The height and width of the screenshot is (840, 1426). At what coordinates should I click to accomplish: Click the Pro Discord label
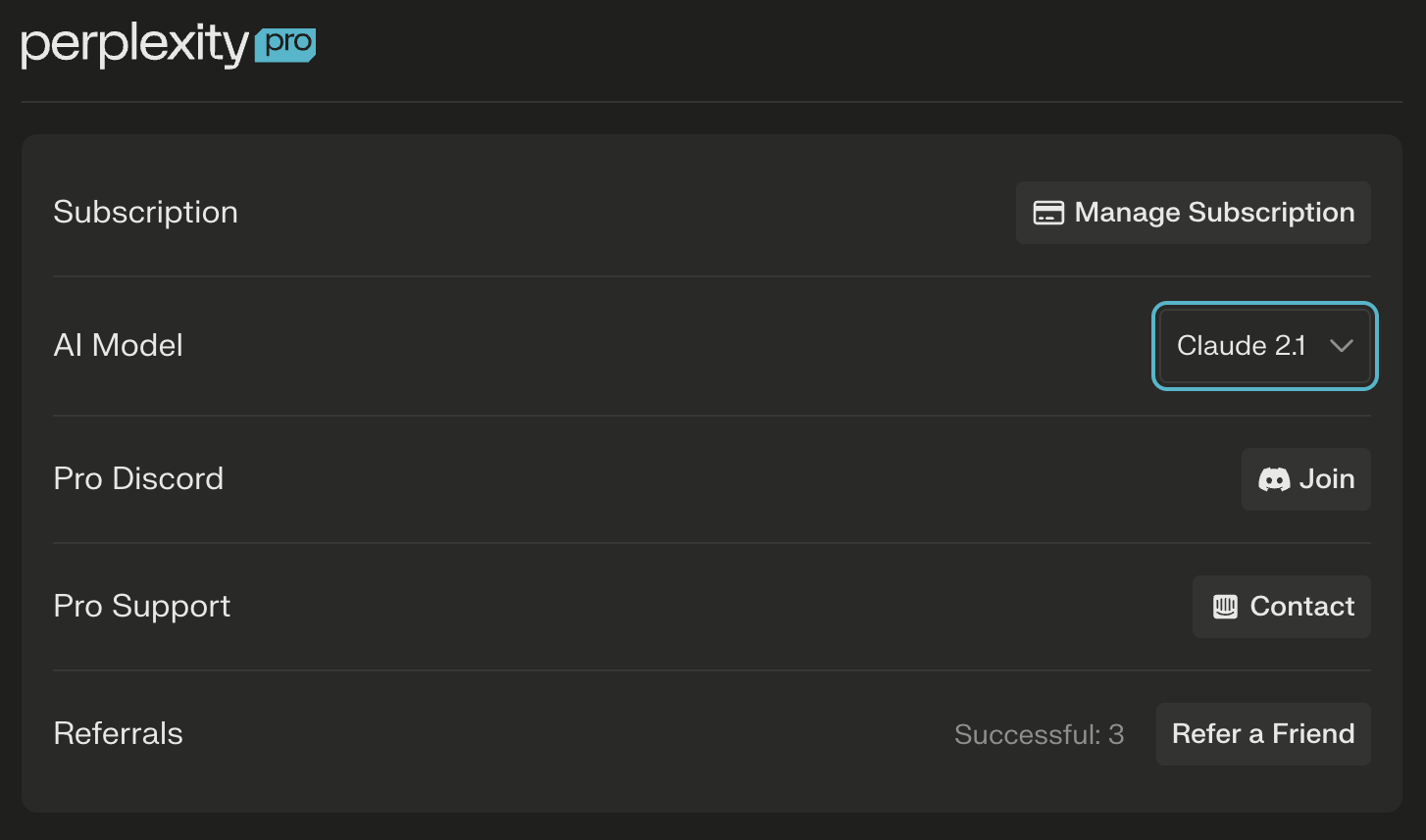coord(138,479)
